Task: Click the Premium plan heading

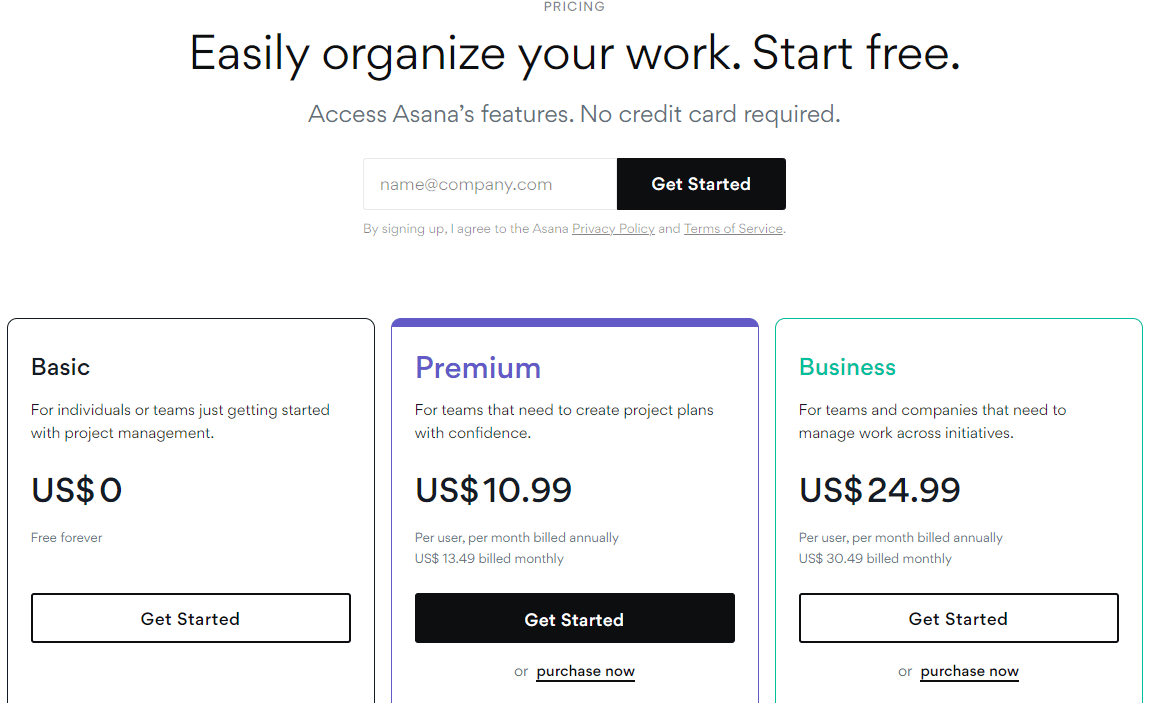Action: point(478,368)
